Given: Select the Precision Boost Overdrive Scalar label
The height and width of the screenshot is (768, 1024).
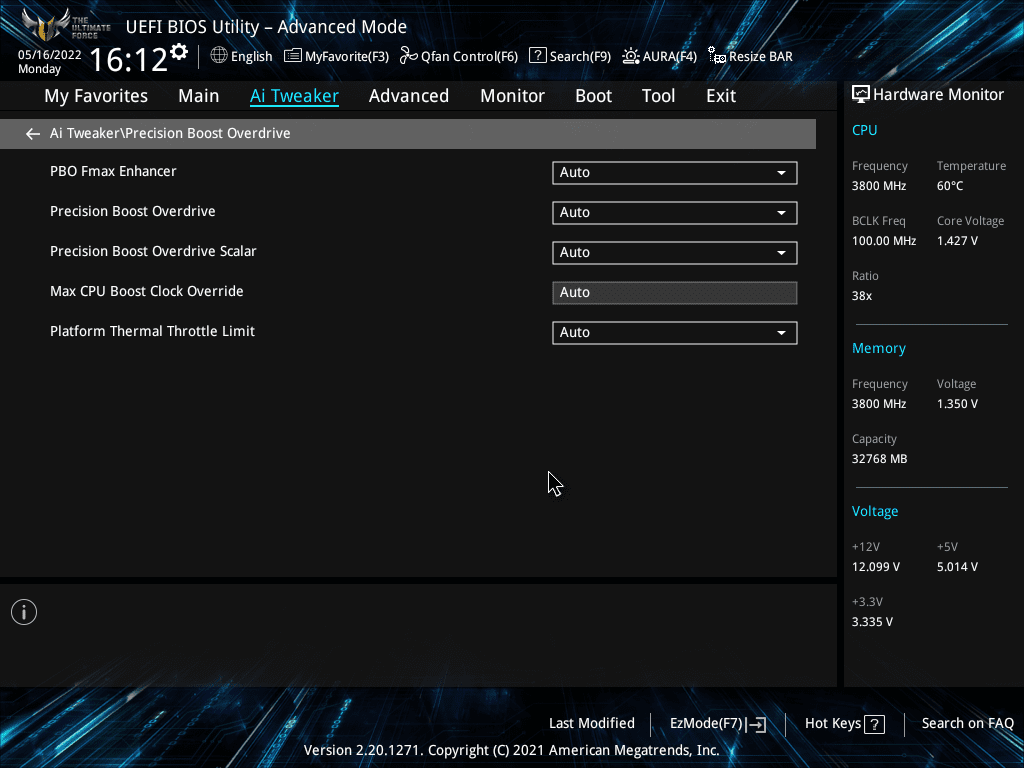Looking at the screenshot, I should click(153, 251).
